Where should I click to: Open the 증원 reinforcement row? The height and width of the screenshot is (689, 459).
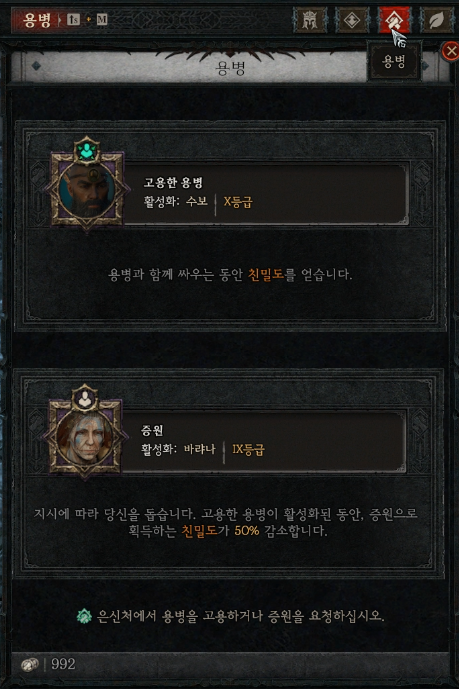tap(263, 442)
